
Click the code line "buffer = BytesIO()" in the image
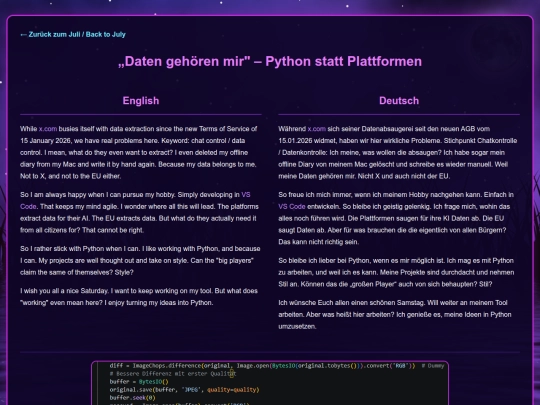pos(139,382)
